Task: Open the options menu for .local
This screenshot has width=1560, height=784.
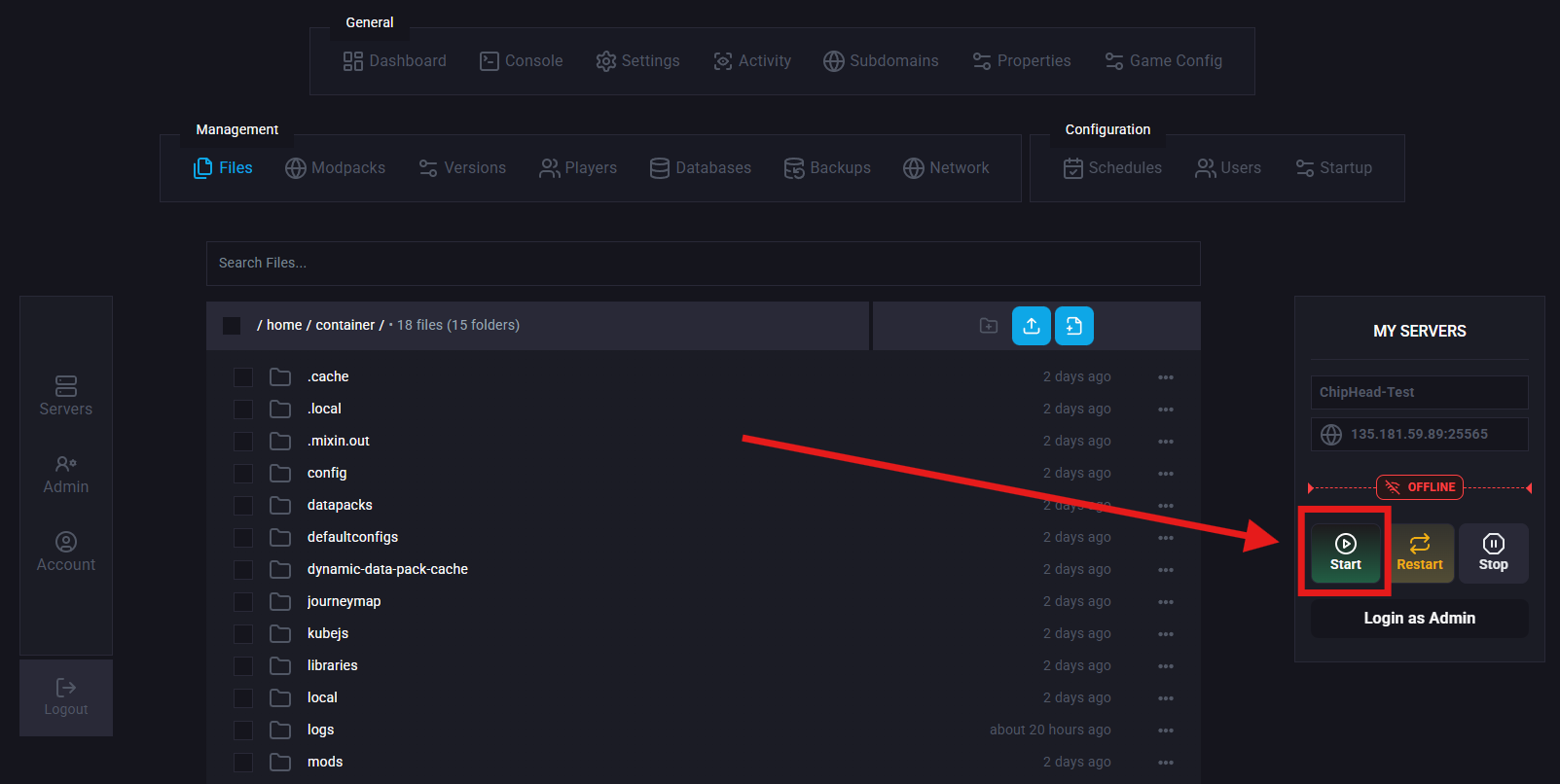Action: coord(1166,410)
